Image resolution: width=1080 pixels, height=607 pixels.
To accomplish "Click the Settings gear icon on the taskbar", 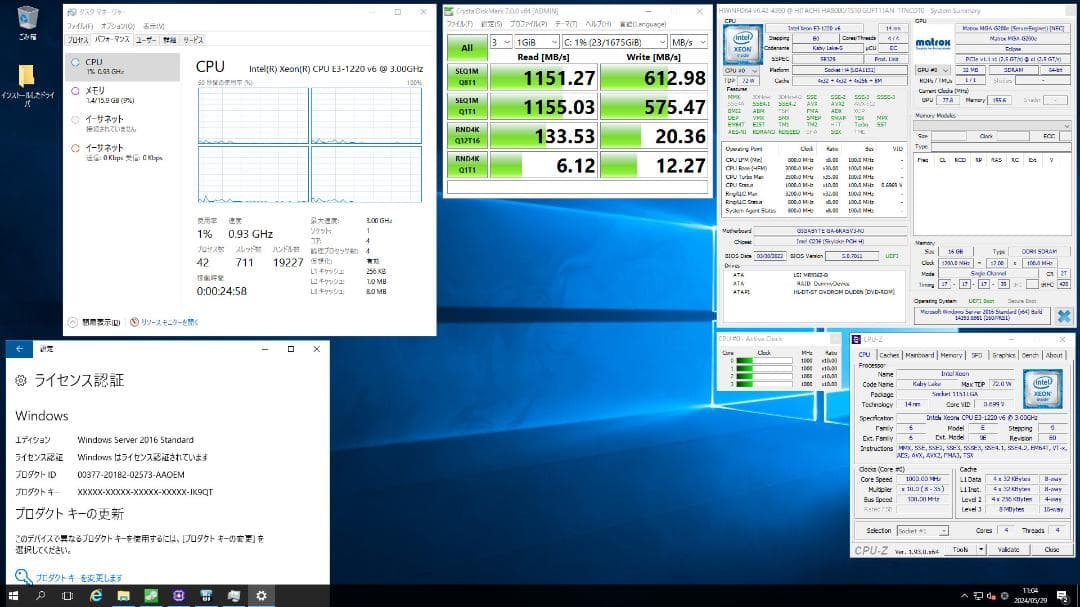I will [260, 596].
